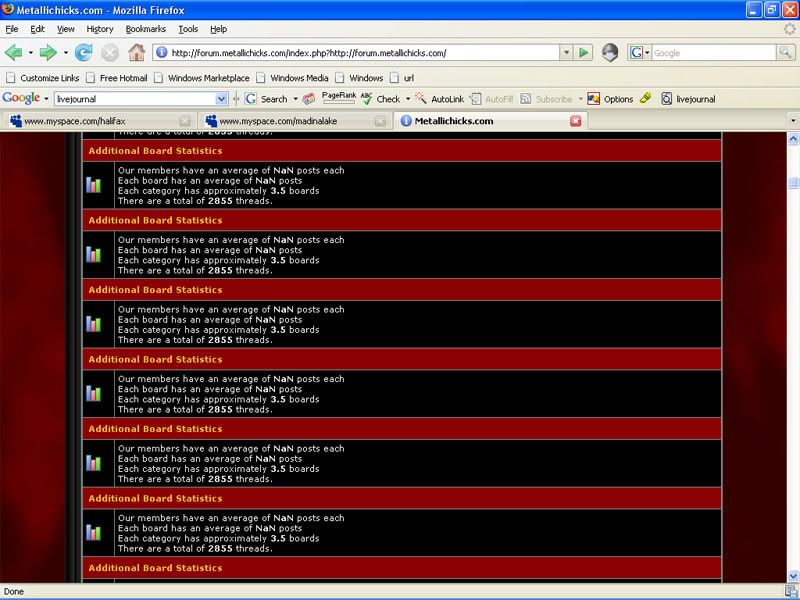The image size is (800, 600).
Task: Click the Subscribe toolbar button
Action: pos(546,99)
